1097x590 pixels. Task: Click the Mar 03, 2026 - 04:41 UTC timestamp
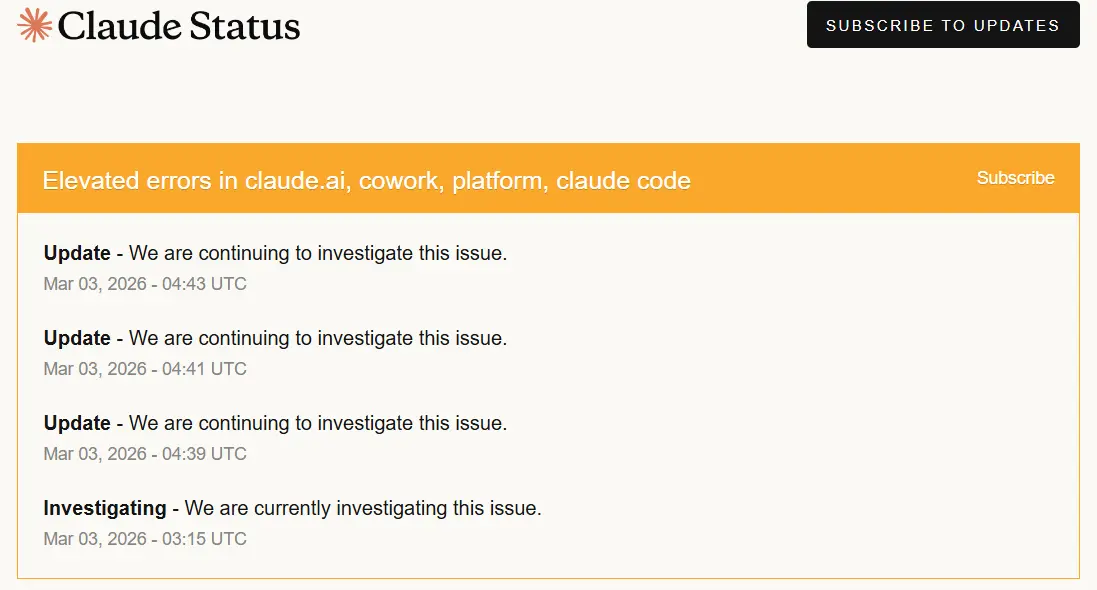point(145,369)
